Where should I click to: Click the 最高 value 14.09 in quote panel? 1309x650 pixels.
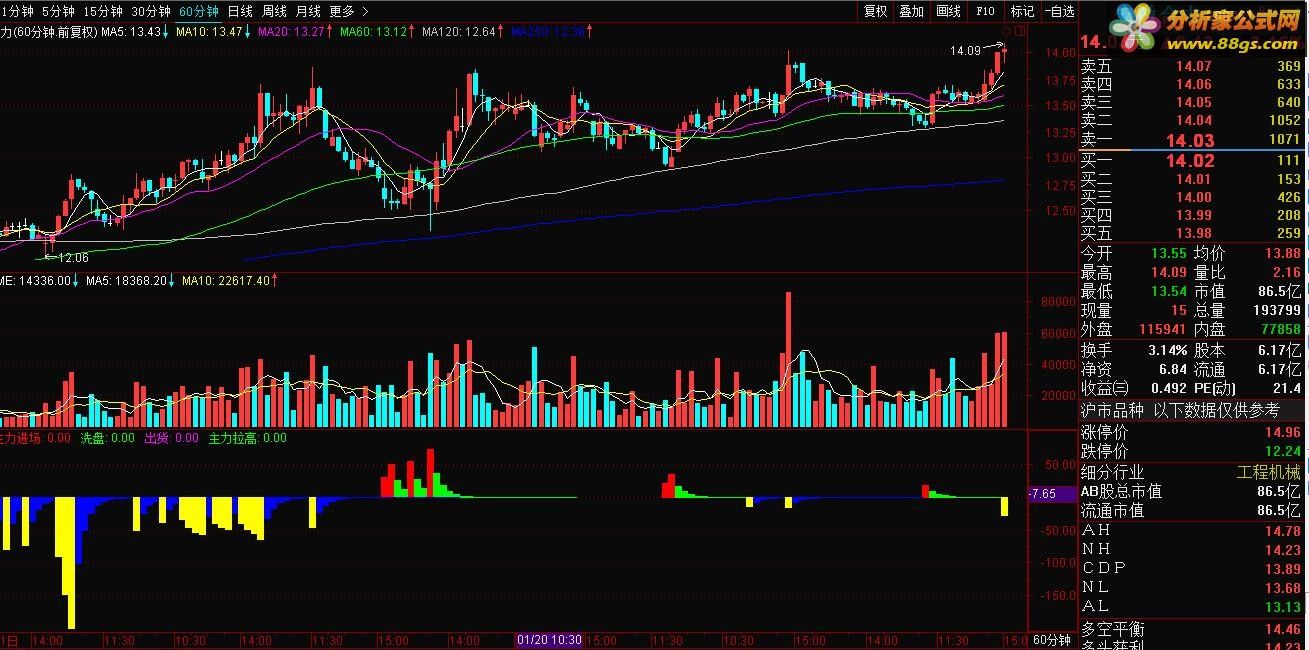coord(1168,273)
